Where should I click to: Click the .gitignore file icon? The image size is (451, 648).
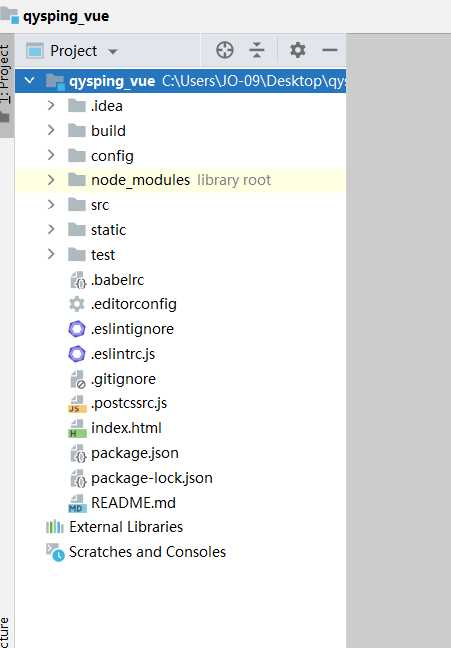point(78,379)
